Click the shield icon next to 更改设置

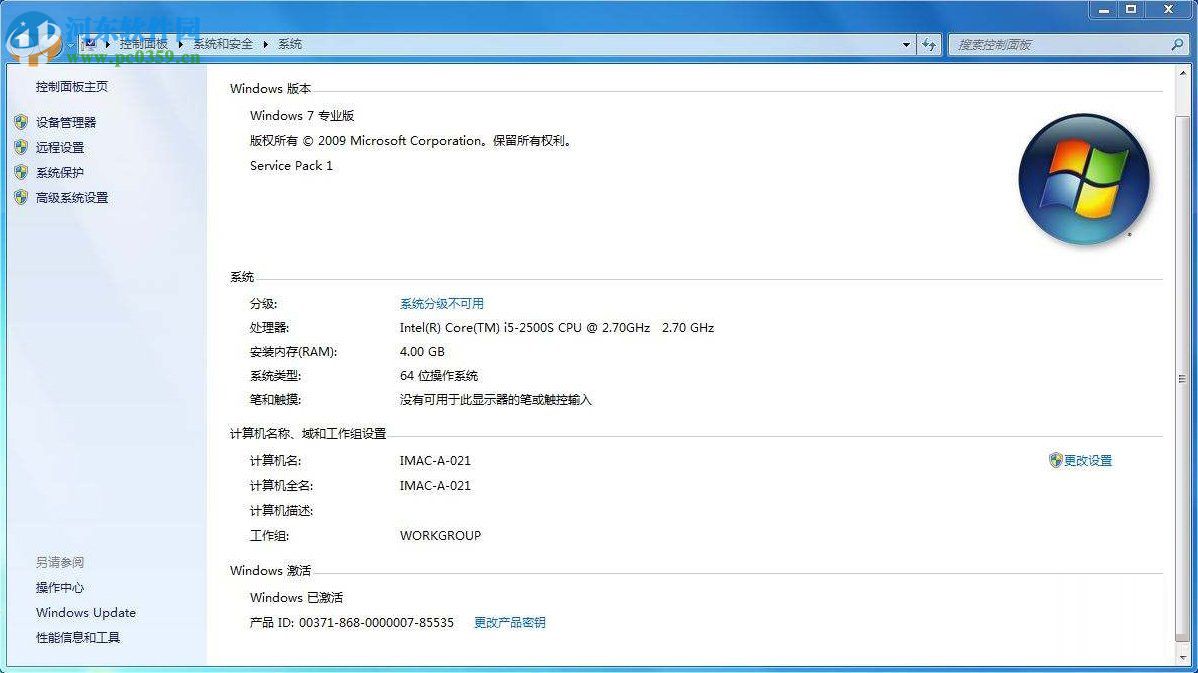click(1055, 460)
